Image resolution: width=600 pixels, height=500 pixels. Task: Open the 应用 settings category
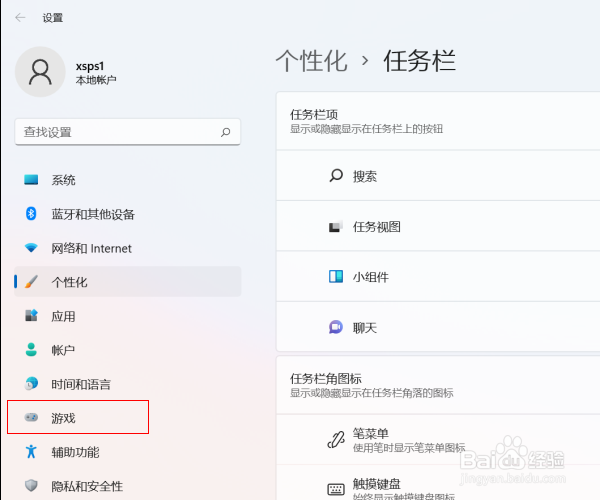[127, 316]
